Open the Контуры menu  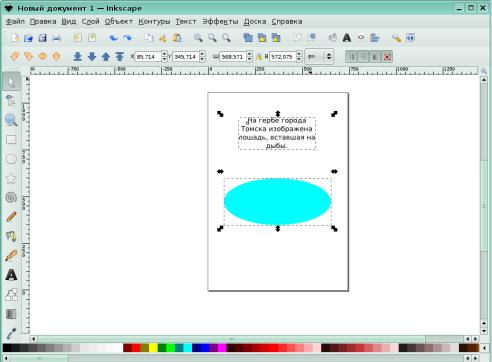tap(154, 22)
